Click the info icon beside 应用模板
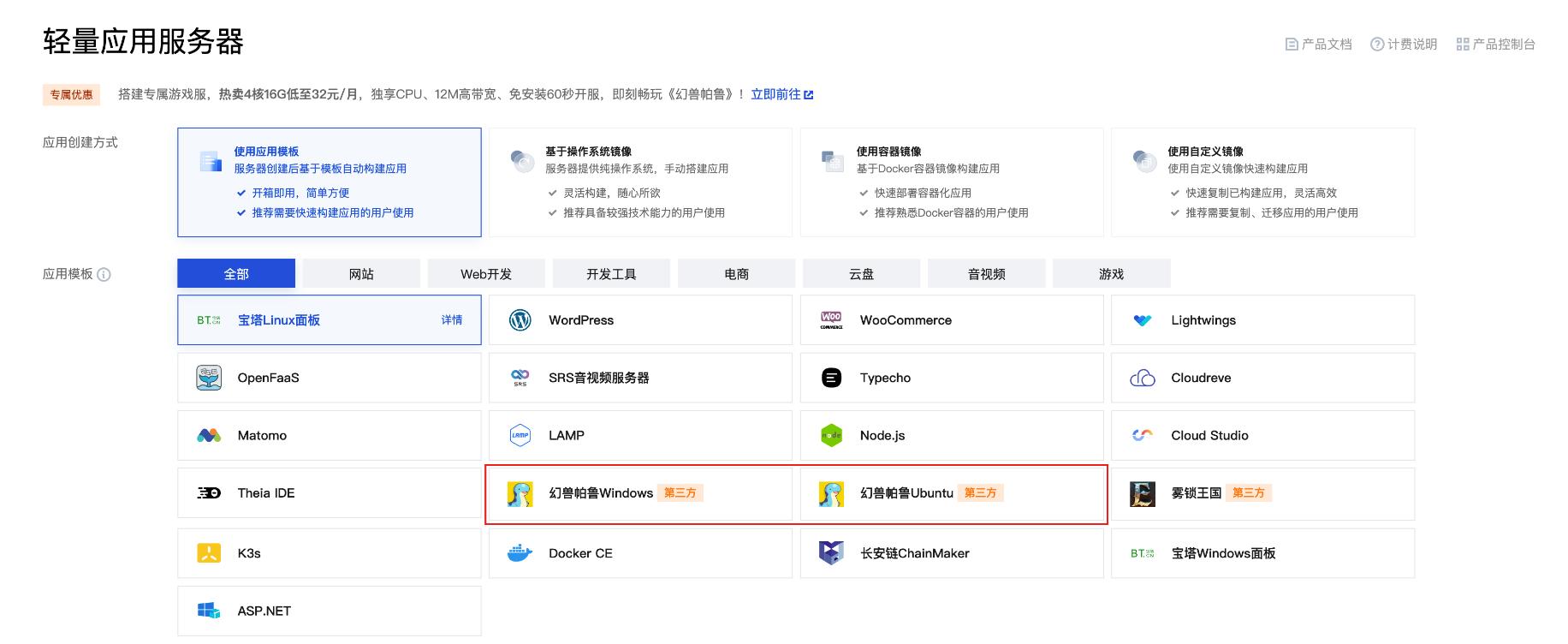This screenshot has width=1568, height=644. click(x=104, y=275)
